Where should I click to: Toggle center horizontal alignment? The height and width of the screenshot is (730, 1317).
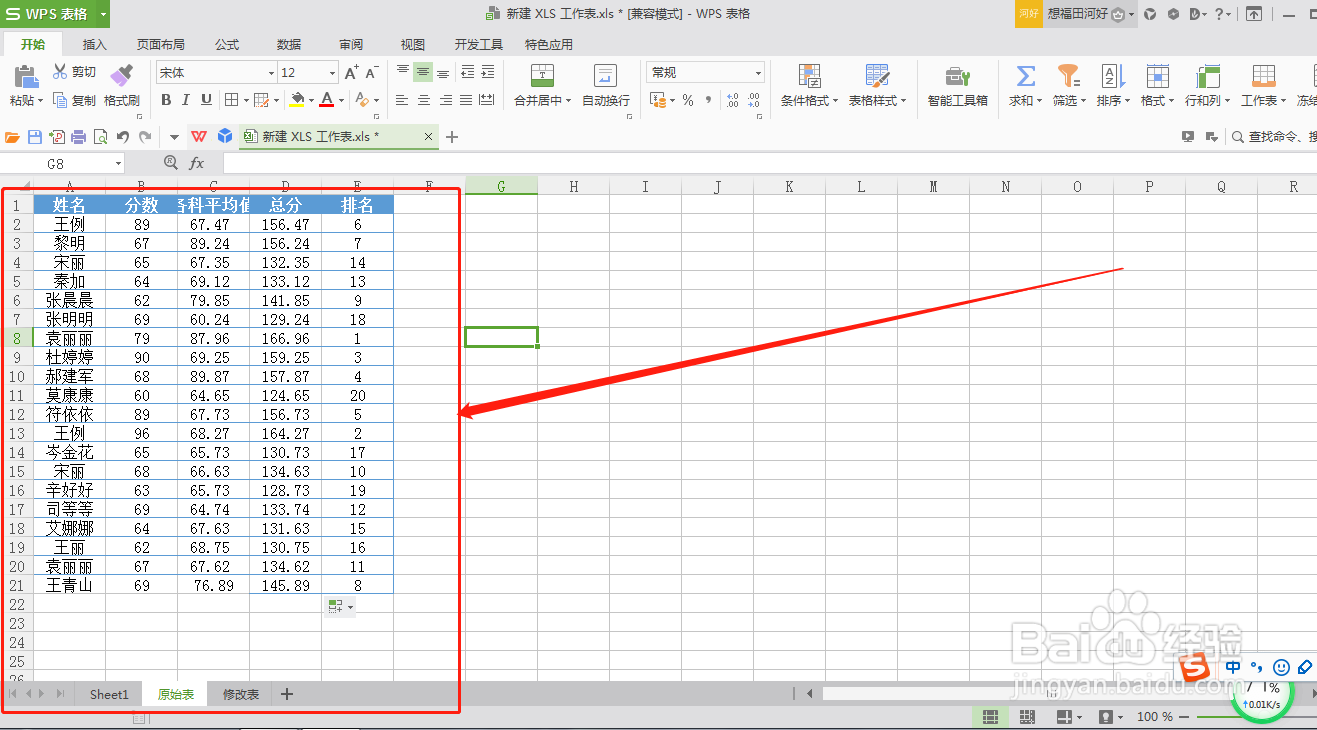click(x=423, y=100)
